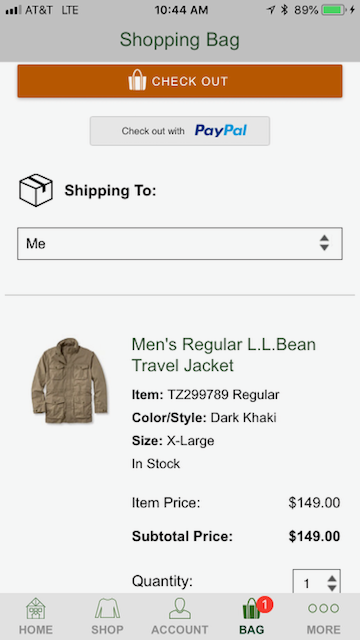The width and height of the screenshot is (360, 640).
Task: Open Men's Regular L.L.Bean Travel Jacket link
Action: (x=224, y=355)
